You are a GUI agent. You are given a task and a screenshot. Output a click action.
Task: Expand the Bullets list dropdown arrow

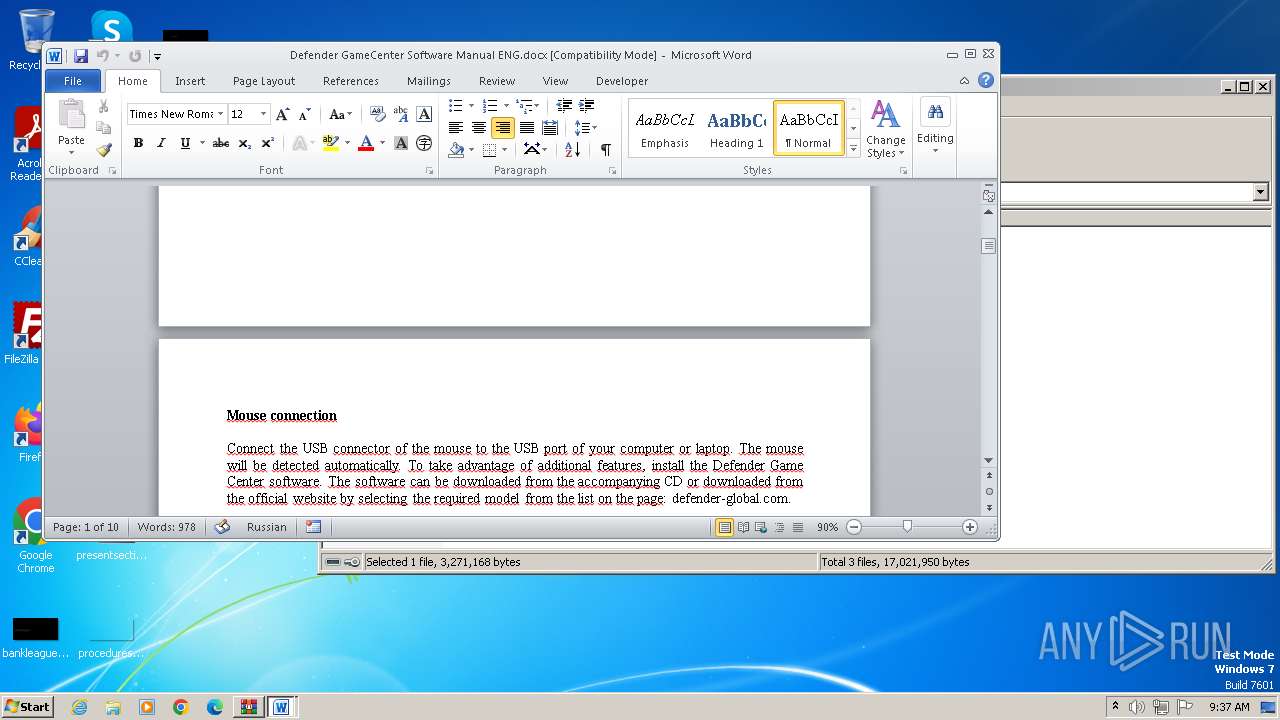pyautogui.click(x=472, y=105)
